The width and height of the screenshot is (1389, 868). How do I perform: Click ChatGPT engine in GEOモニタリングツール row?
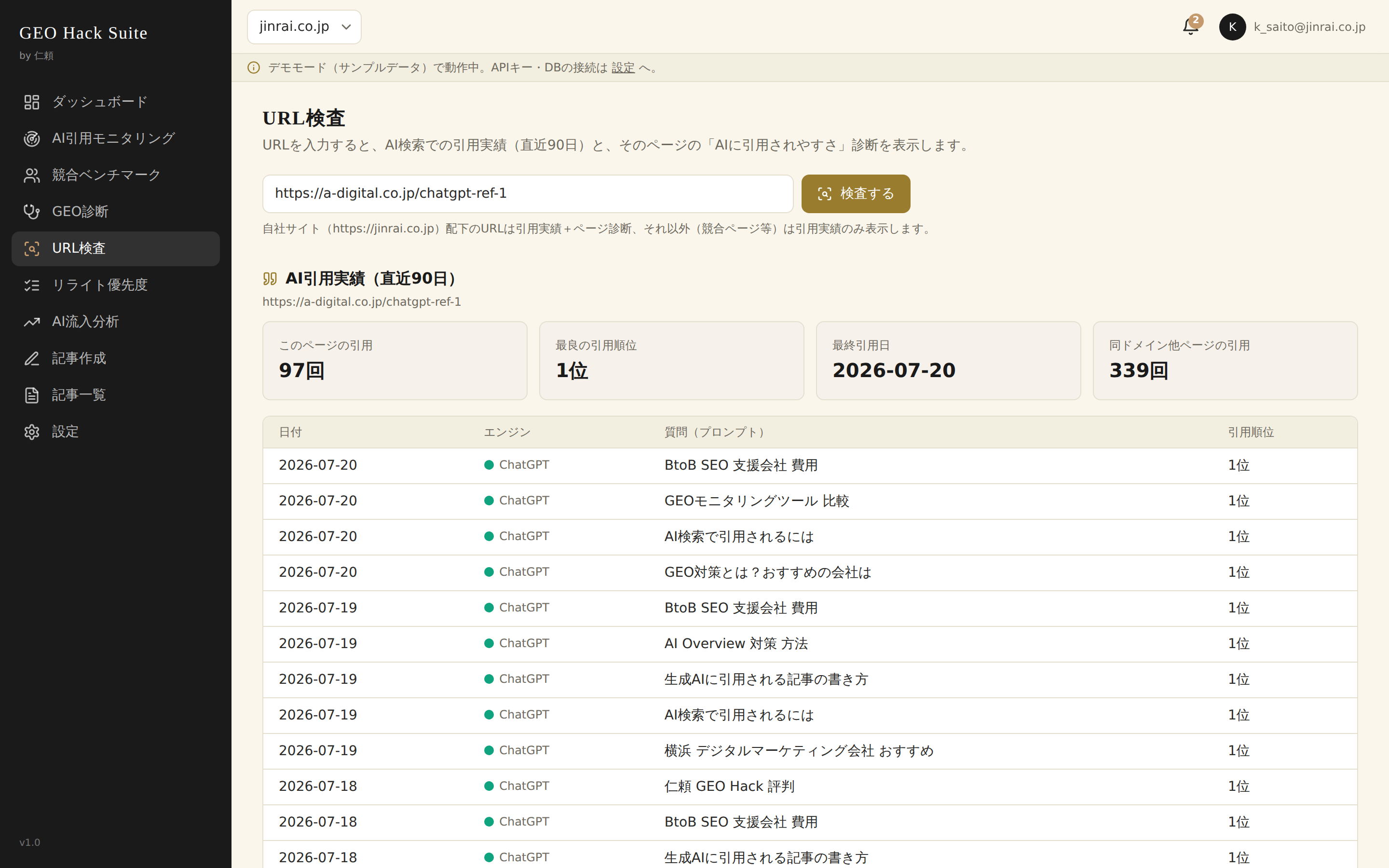tap(517, 501)
